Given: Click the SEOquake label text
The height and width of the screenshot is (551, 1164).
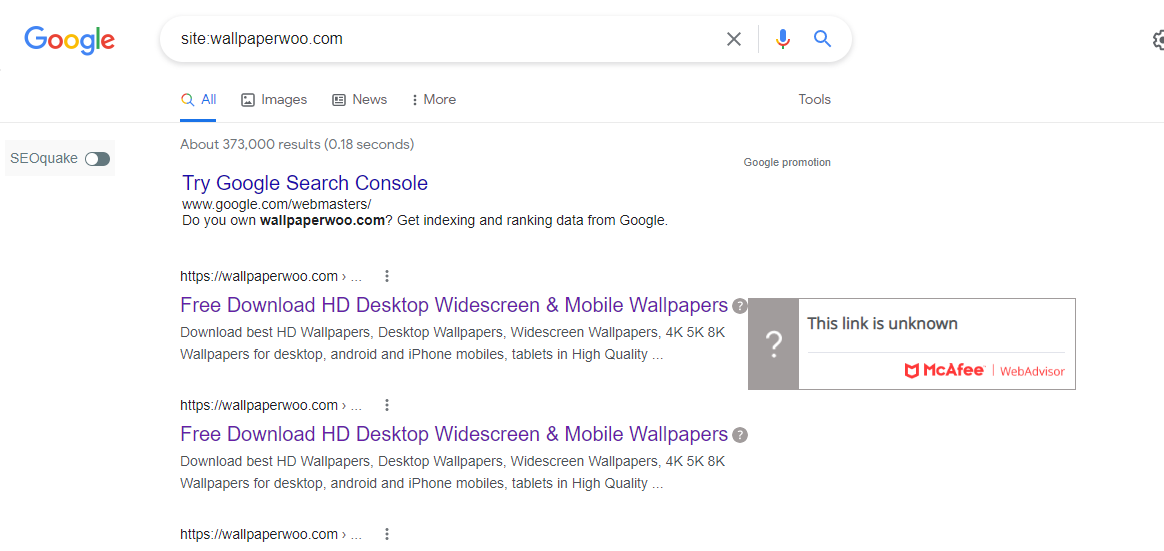Looking at the screenshot, I should 44,158.
